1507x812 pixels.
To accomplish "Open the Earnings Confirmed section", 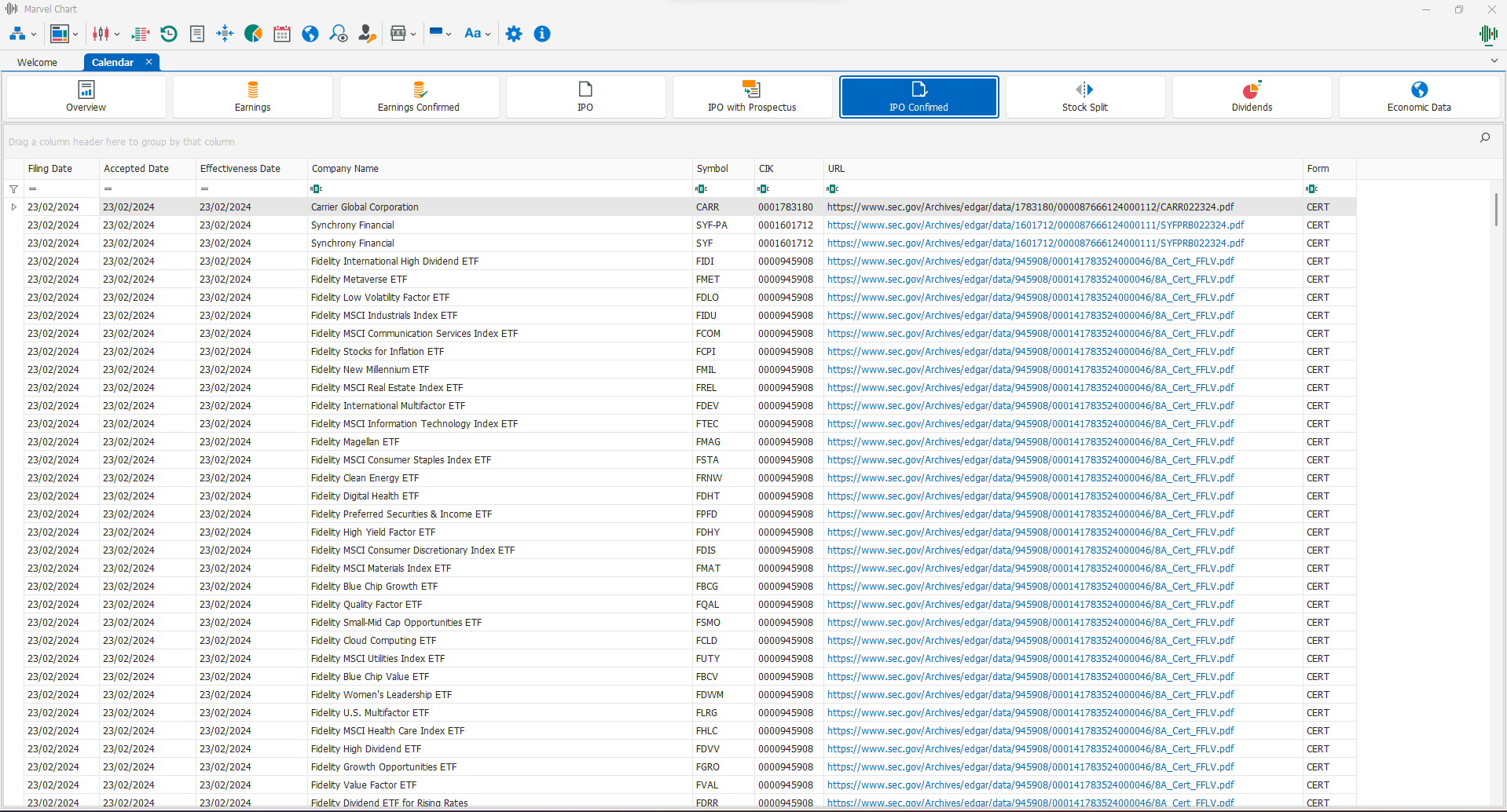I will point(419,97).
